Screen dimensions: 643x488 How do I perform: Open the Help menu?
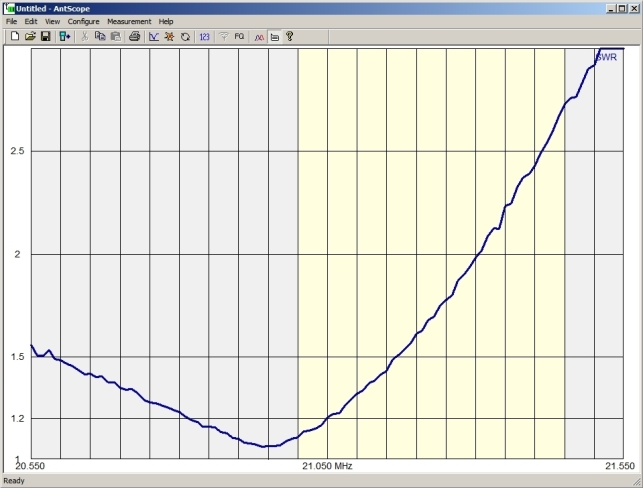click(166, 21)
